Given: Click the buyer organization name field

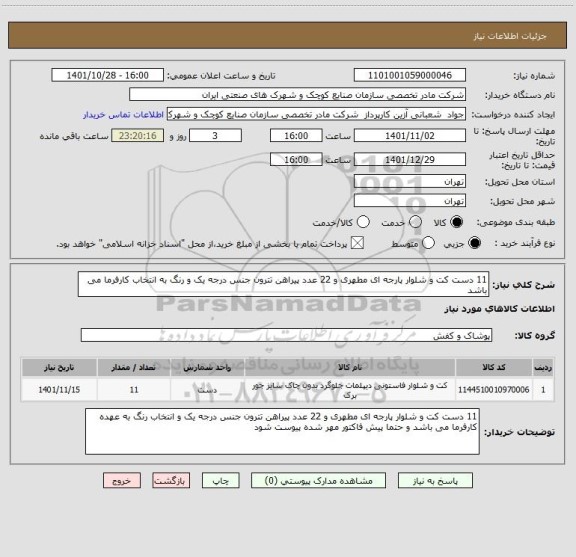Looking at the screenshot, I should [x=298, y=95].
